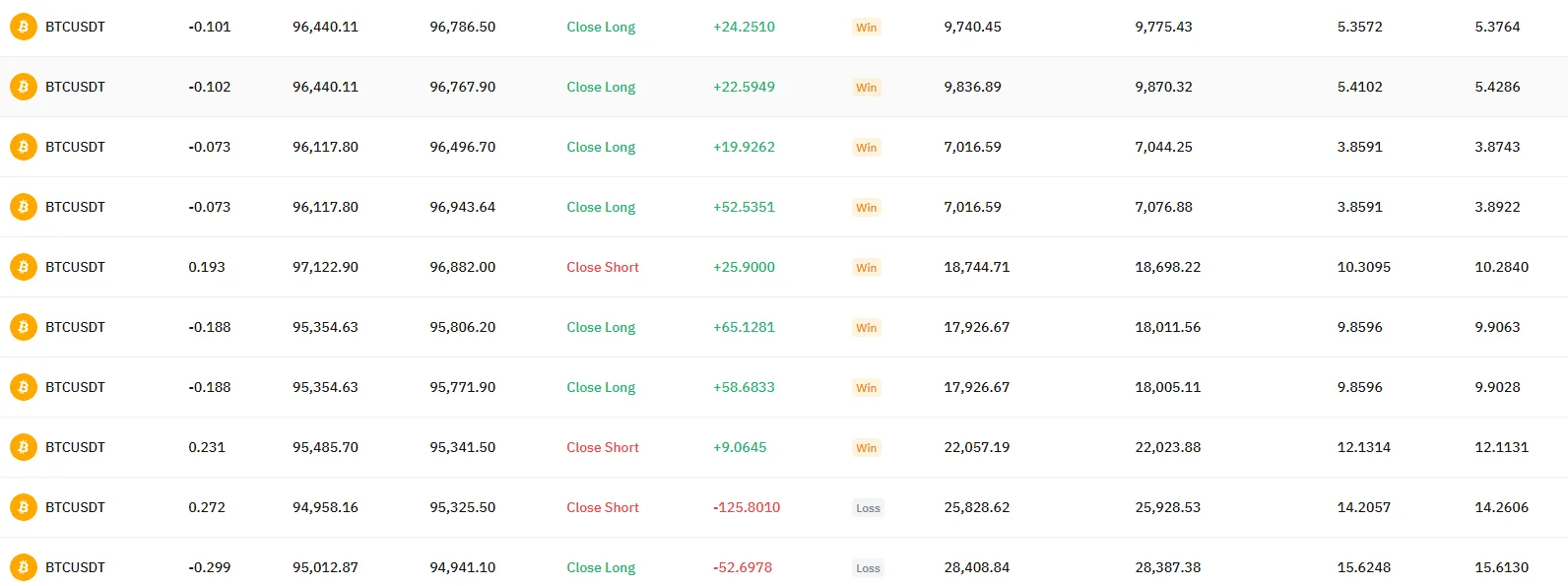Screen dimensions: 1568x586
Task: Click the Bitcoin icon in the +19.9262 row
Action: (23, 147)
